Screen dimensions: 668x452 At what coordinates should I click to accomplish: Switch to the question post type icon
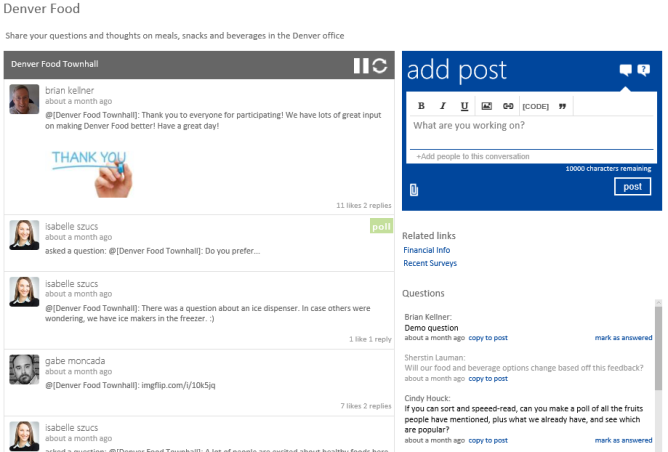644,70
